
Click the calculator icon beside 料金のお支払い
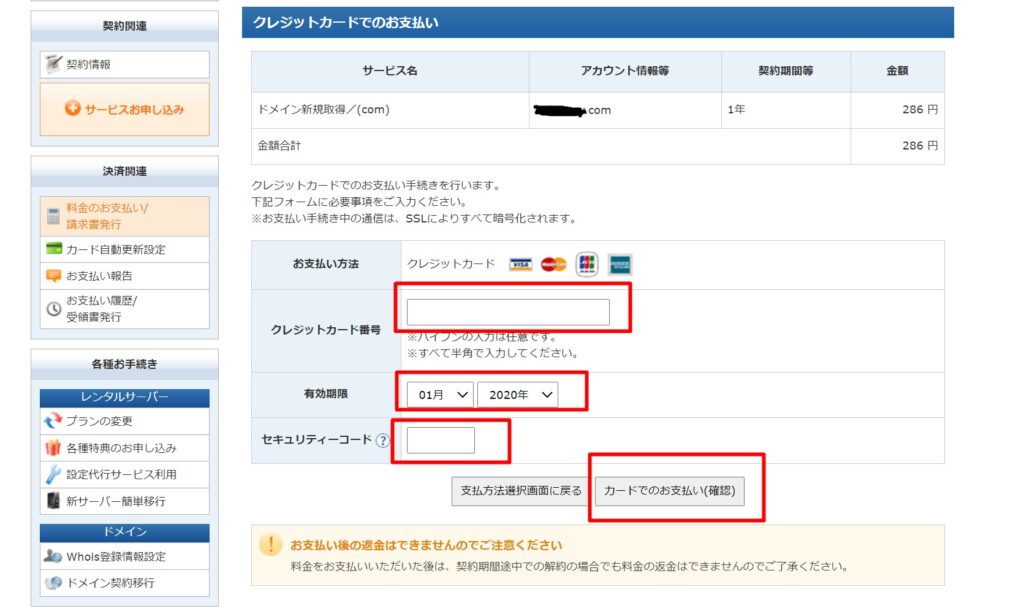[54, 216]
